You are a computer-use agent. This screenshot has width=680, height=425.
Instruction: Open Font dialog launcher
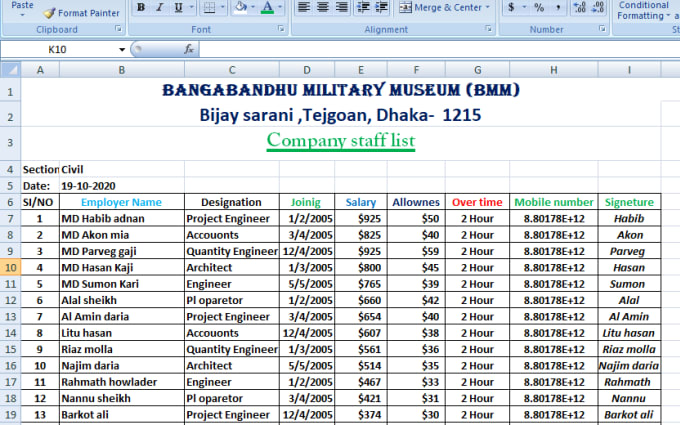click(x=281, y=29)
